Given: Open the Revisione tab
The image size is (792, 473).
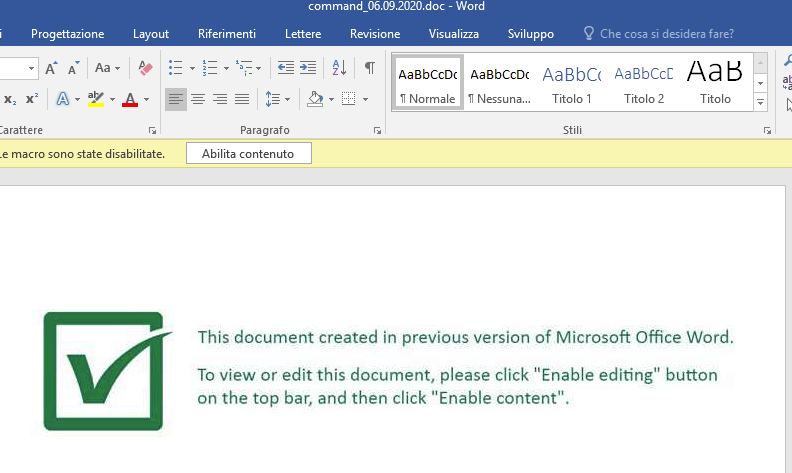Looking at the screenshot, I should point(375,34).
